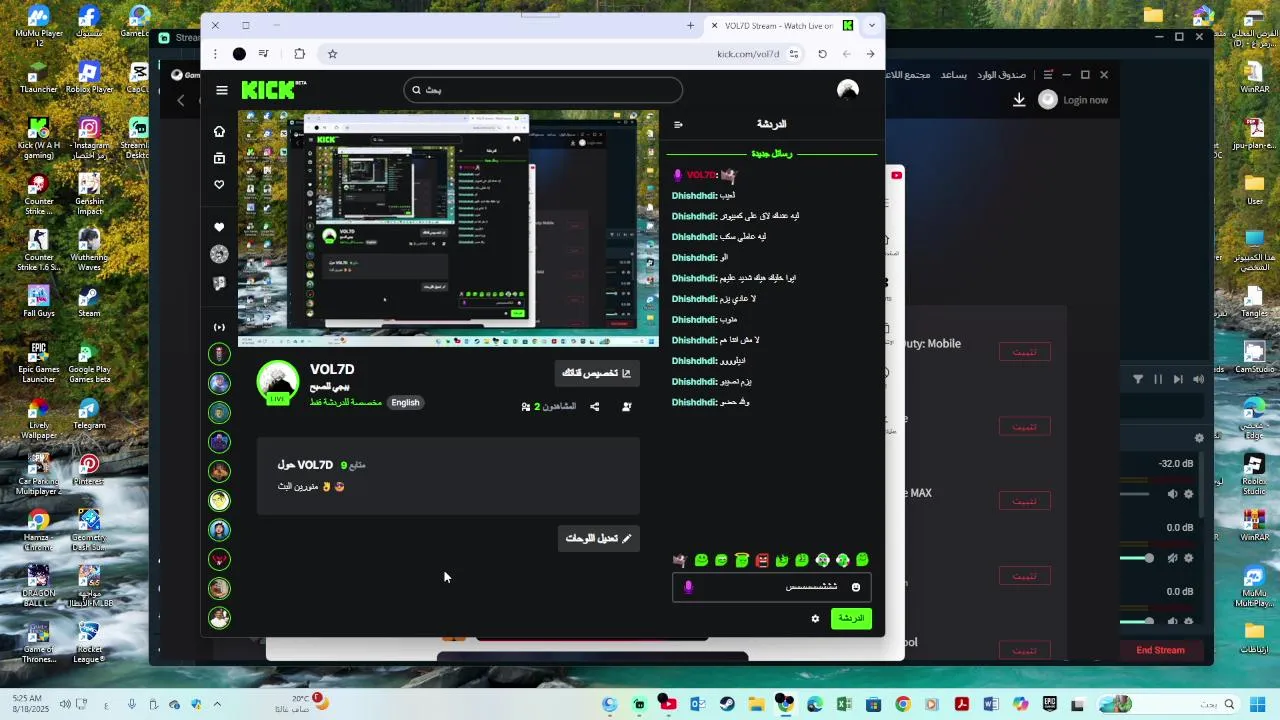The width and height of the screenshot is (1280, 720).
Task: Bookmark this page with the star icon
Action: pos(332,54)
